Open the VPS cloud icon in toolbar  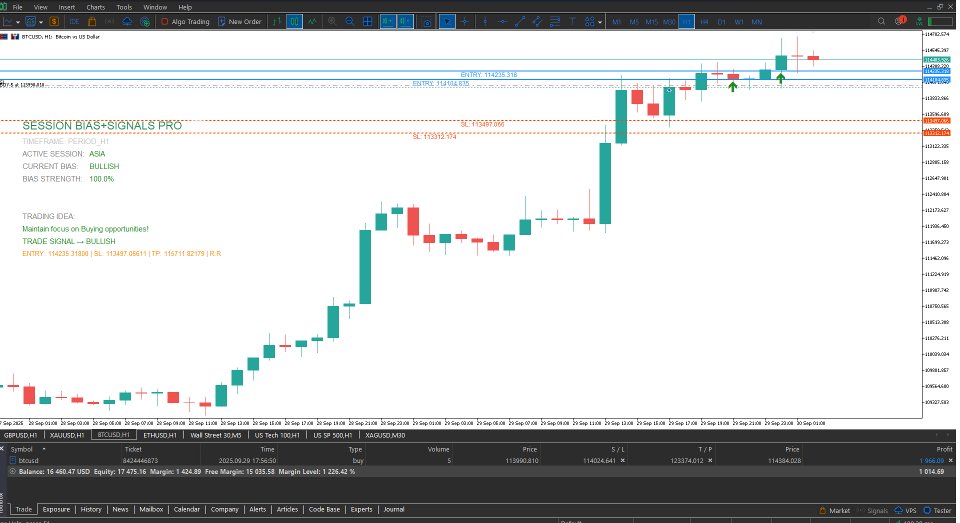click(x=127, y=21)
